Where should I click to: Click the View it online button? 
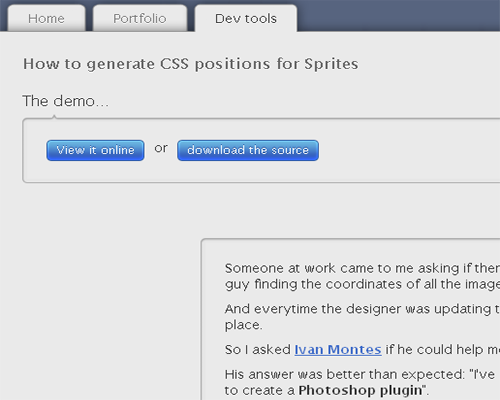pos(95,150)
